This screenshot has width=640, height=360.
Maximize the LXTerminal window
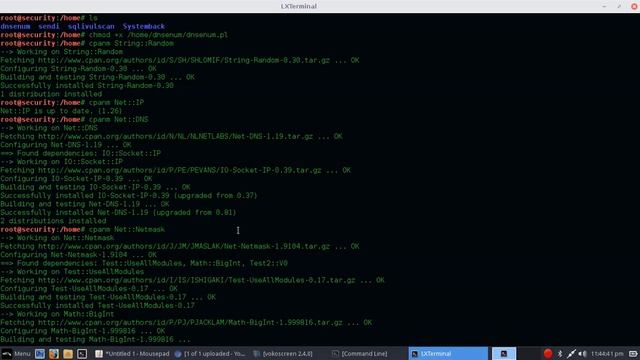(x=619, y=6)
